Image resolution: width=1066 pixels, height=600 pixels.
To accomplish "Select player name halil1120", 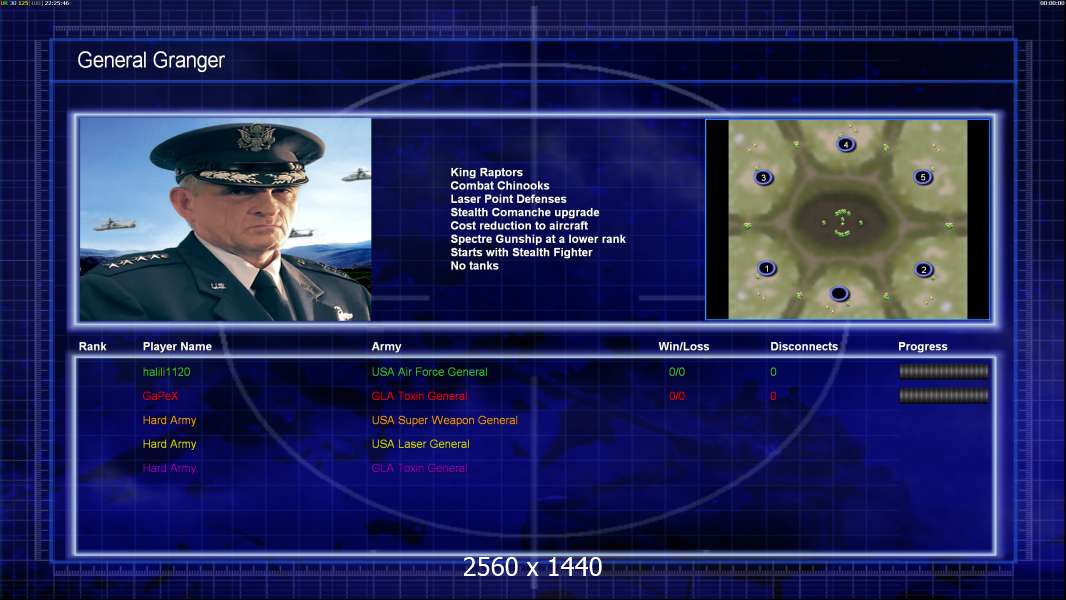I will pyautogui.click(x=167, y=372).
